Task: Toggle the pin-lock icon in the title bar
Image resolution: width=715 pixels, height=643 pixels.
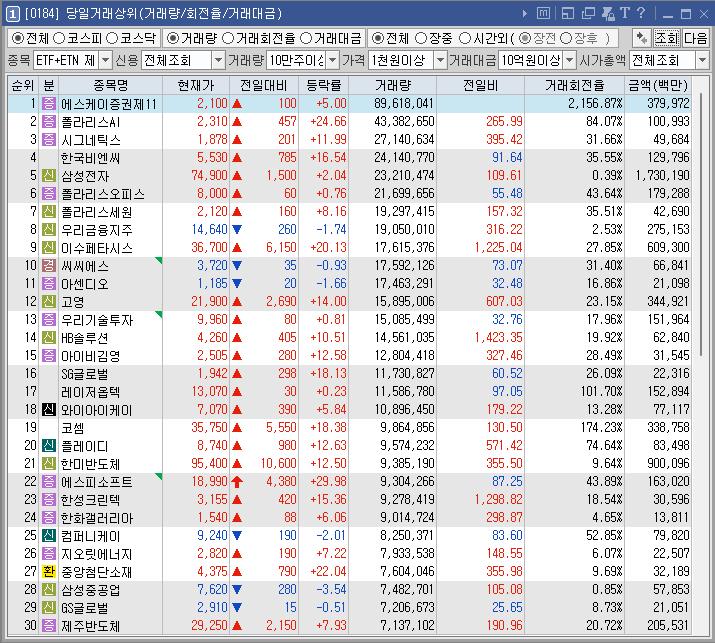Action: coord(608,14)
